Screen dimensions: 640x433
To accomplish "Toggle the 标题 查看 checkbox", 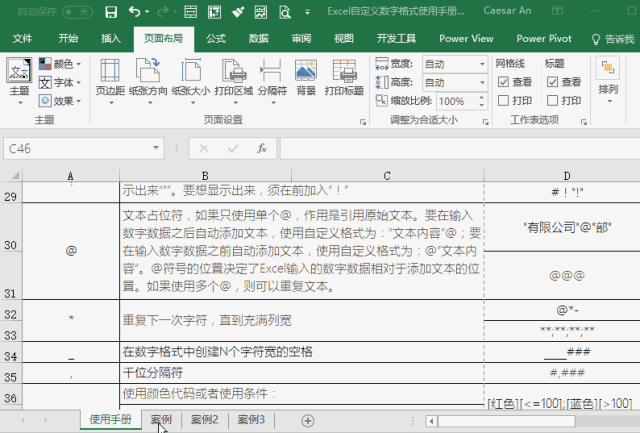I will 552,82.
